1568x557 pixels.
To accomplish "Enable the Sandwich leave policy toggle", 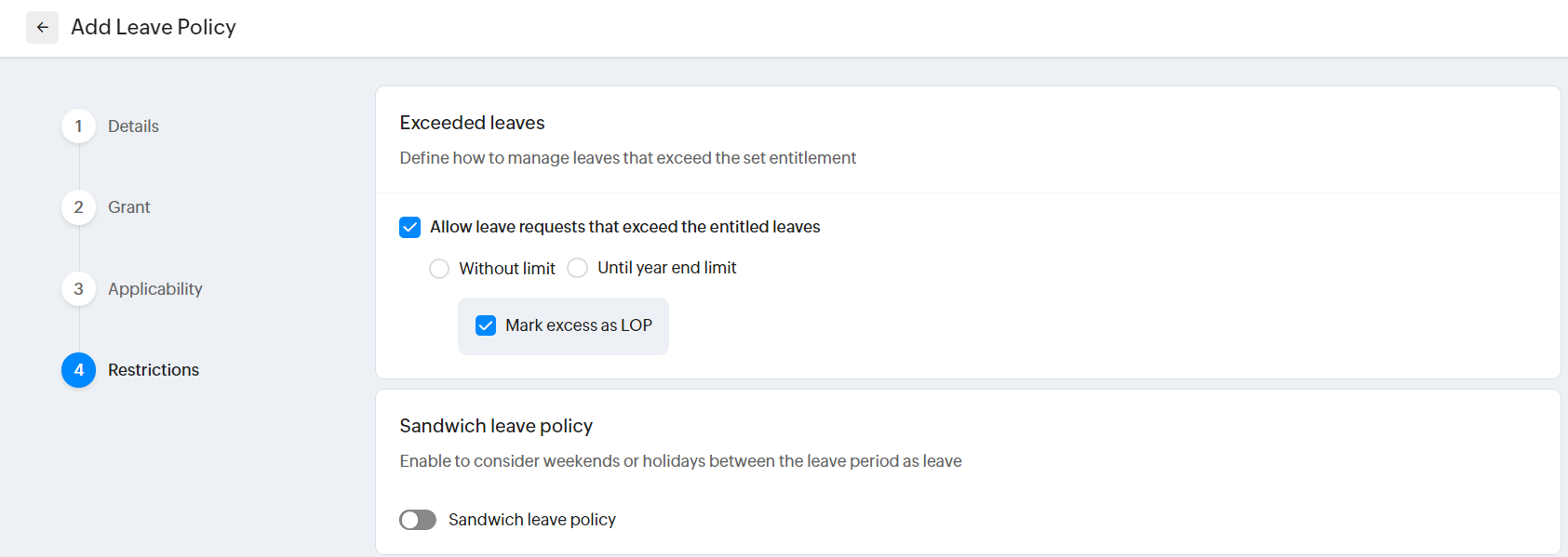I will [x=418, y=520].
